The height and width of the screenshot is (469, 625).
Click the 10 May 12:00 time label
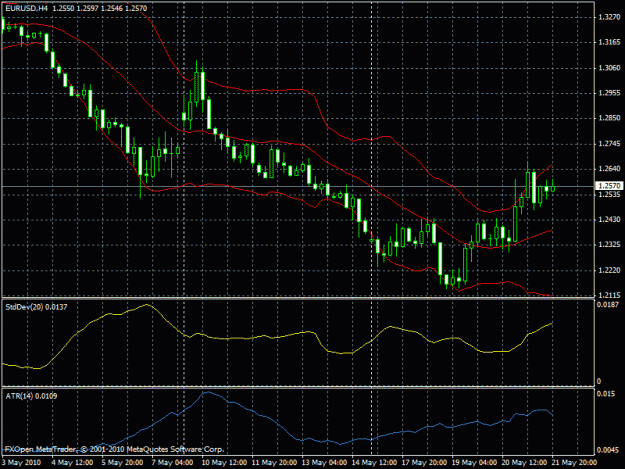click(224, 463)
